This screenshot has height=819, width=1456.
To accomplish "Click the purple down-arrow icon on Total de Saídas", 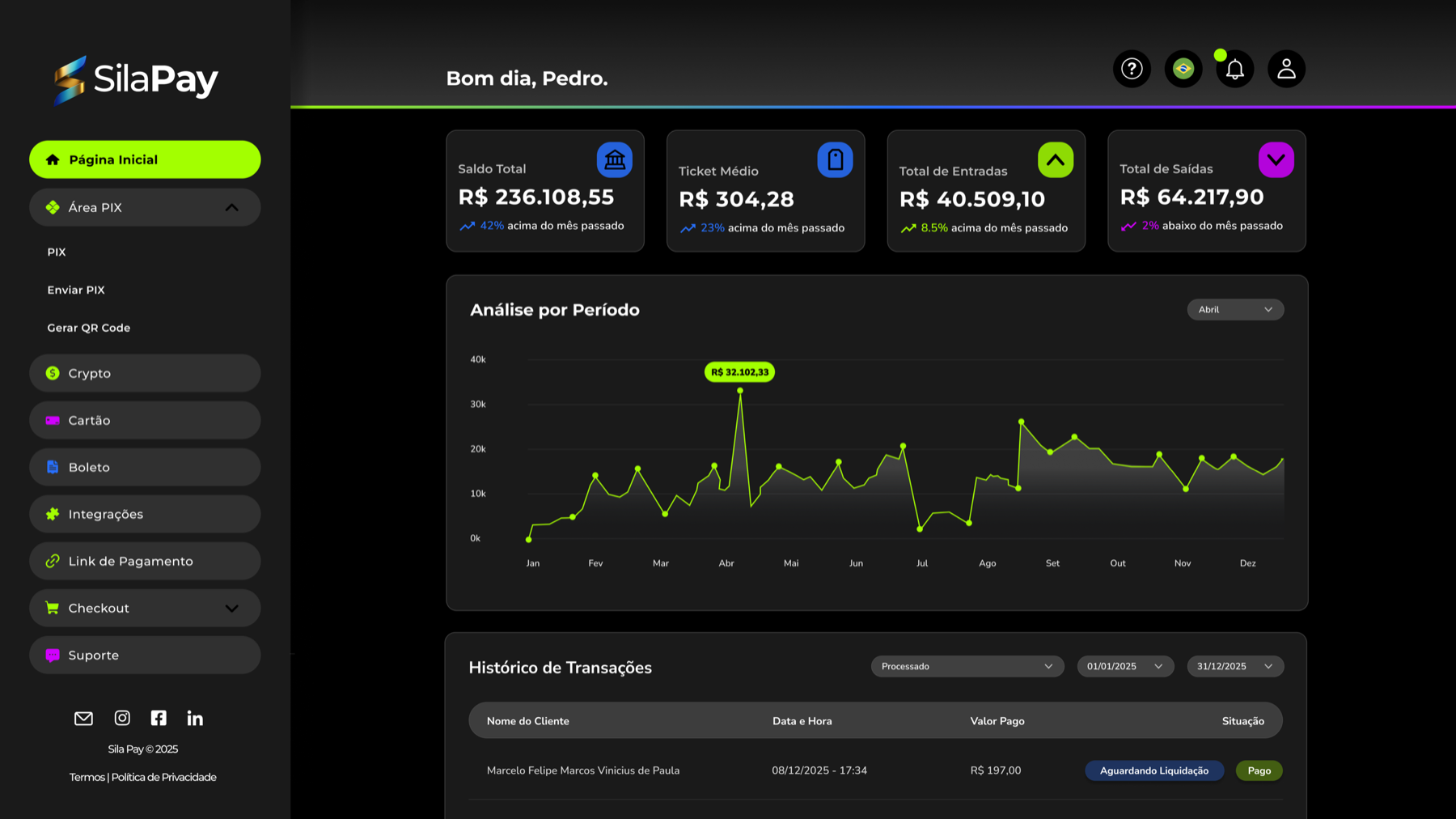I will tap(1276, 159).
